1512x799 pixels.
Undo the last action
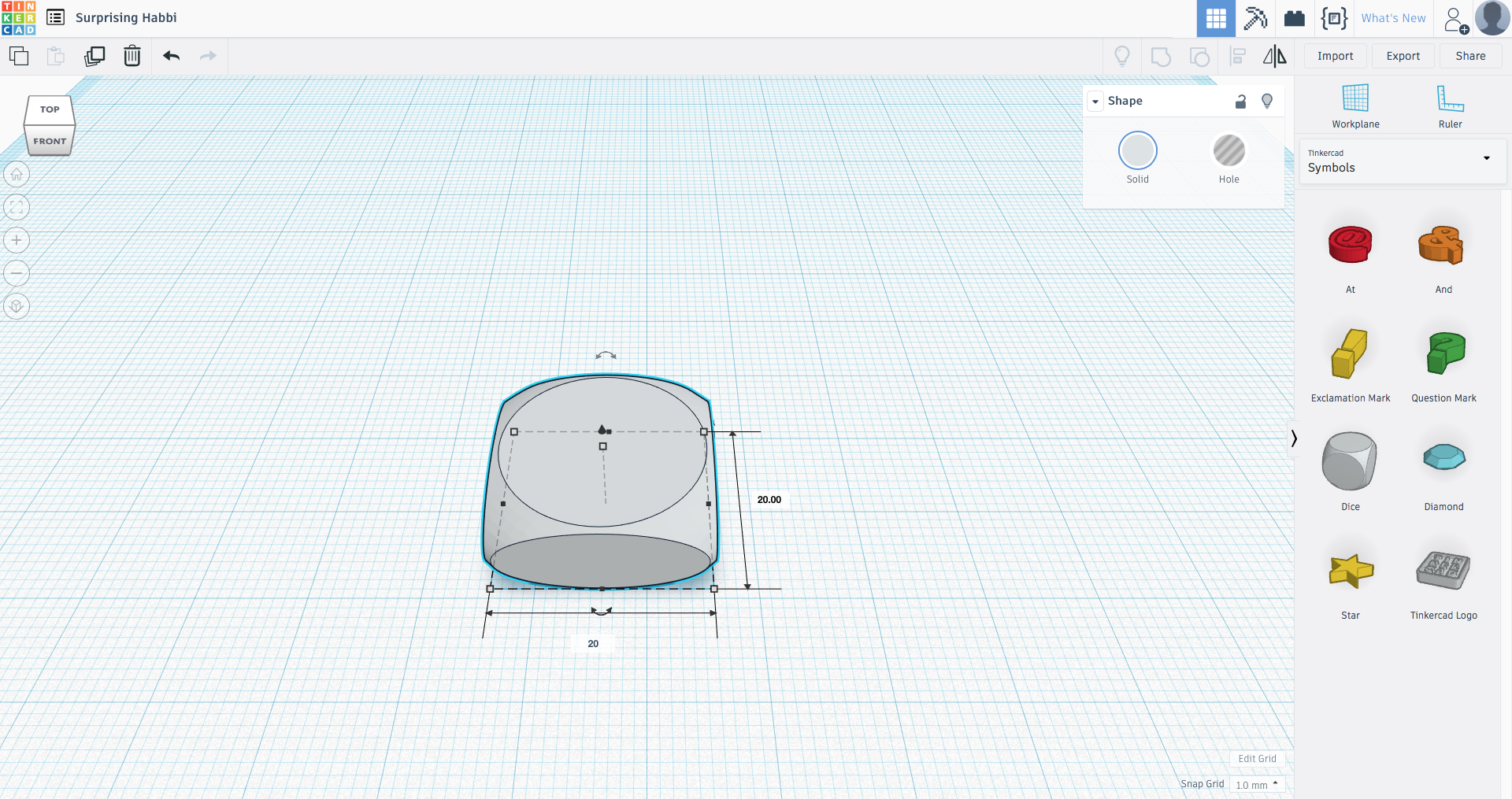pos(171,56)
